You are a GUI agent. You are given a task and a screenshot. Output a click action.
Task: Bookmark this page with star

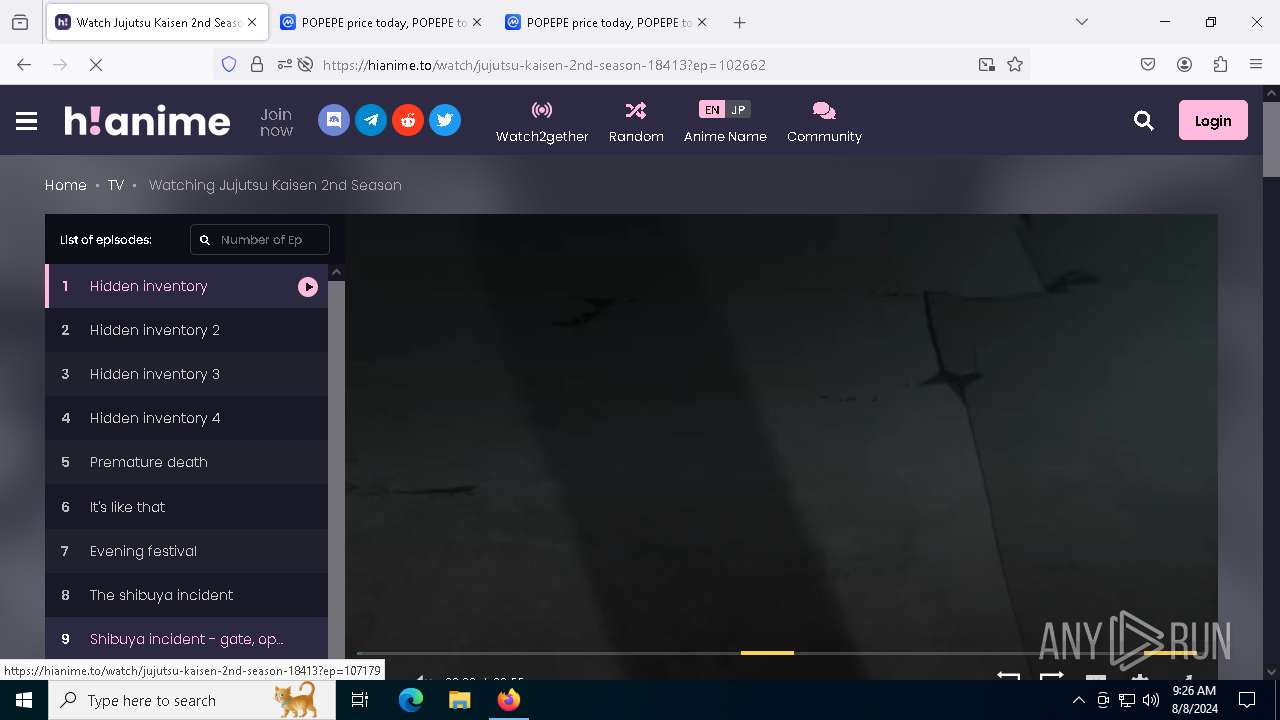point(1015,64)
